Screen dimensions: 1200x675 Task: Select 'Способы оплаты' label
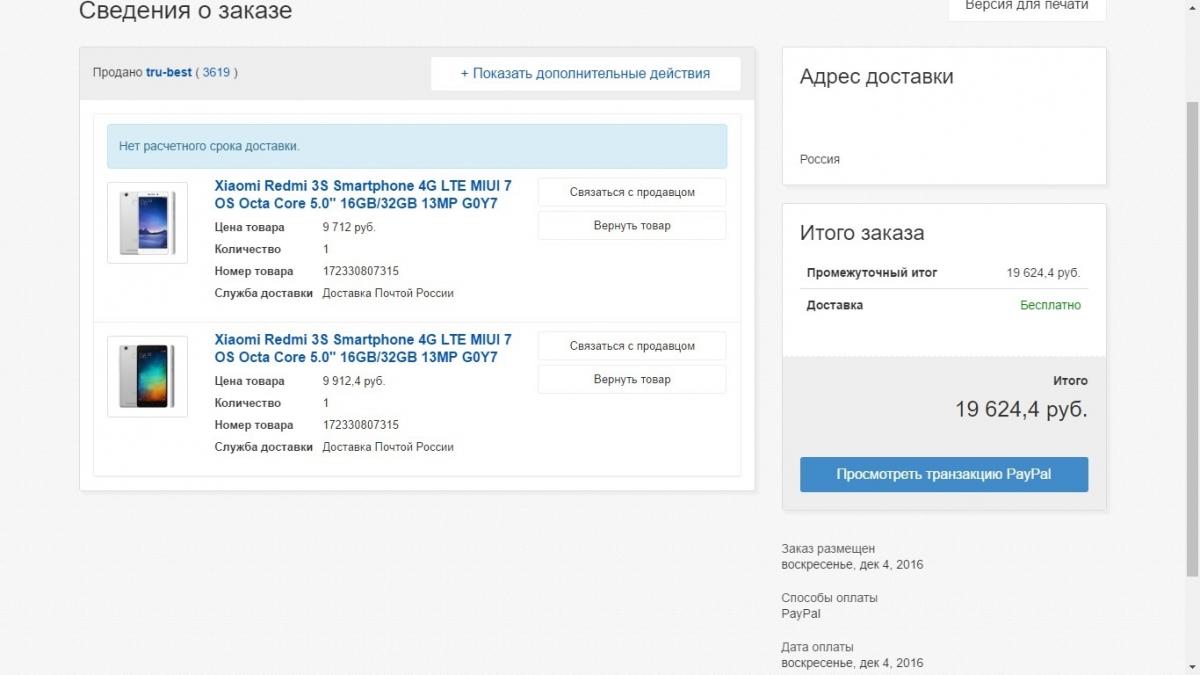click(x=829, y=598)
